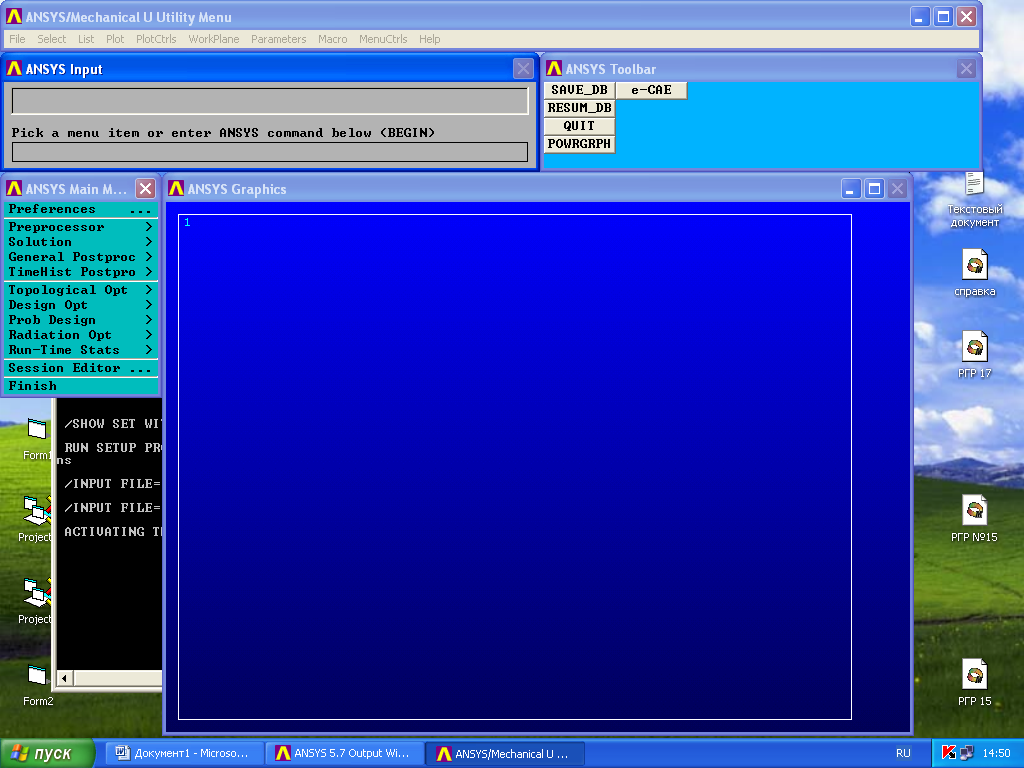
Task: Expand the Run-Time Stats submenu
Action: click(x=81, y=350)
